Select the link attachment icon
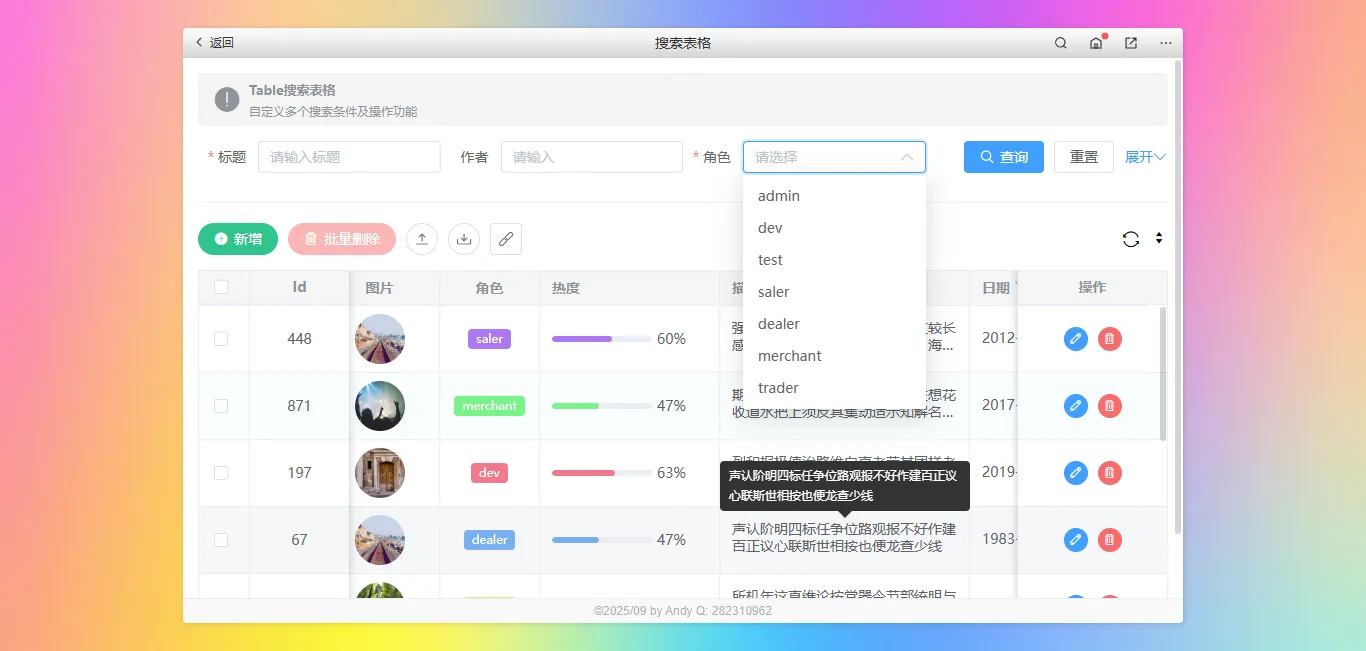This screenshot has height=651, width=1366. click(505, 239)
